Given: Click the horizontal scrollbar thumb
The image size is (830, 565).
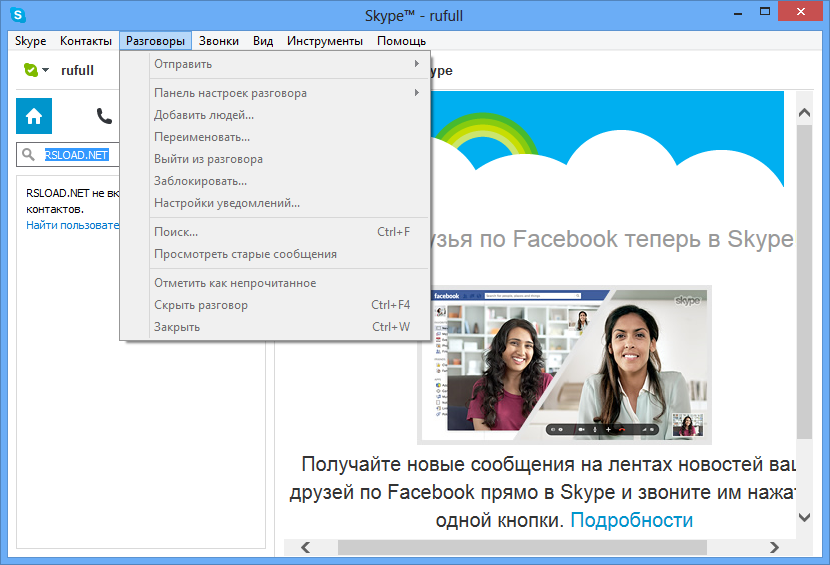Looking at the screenshot, I should [x=522, y=547].
